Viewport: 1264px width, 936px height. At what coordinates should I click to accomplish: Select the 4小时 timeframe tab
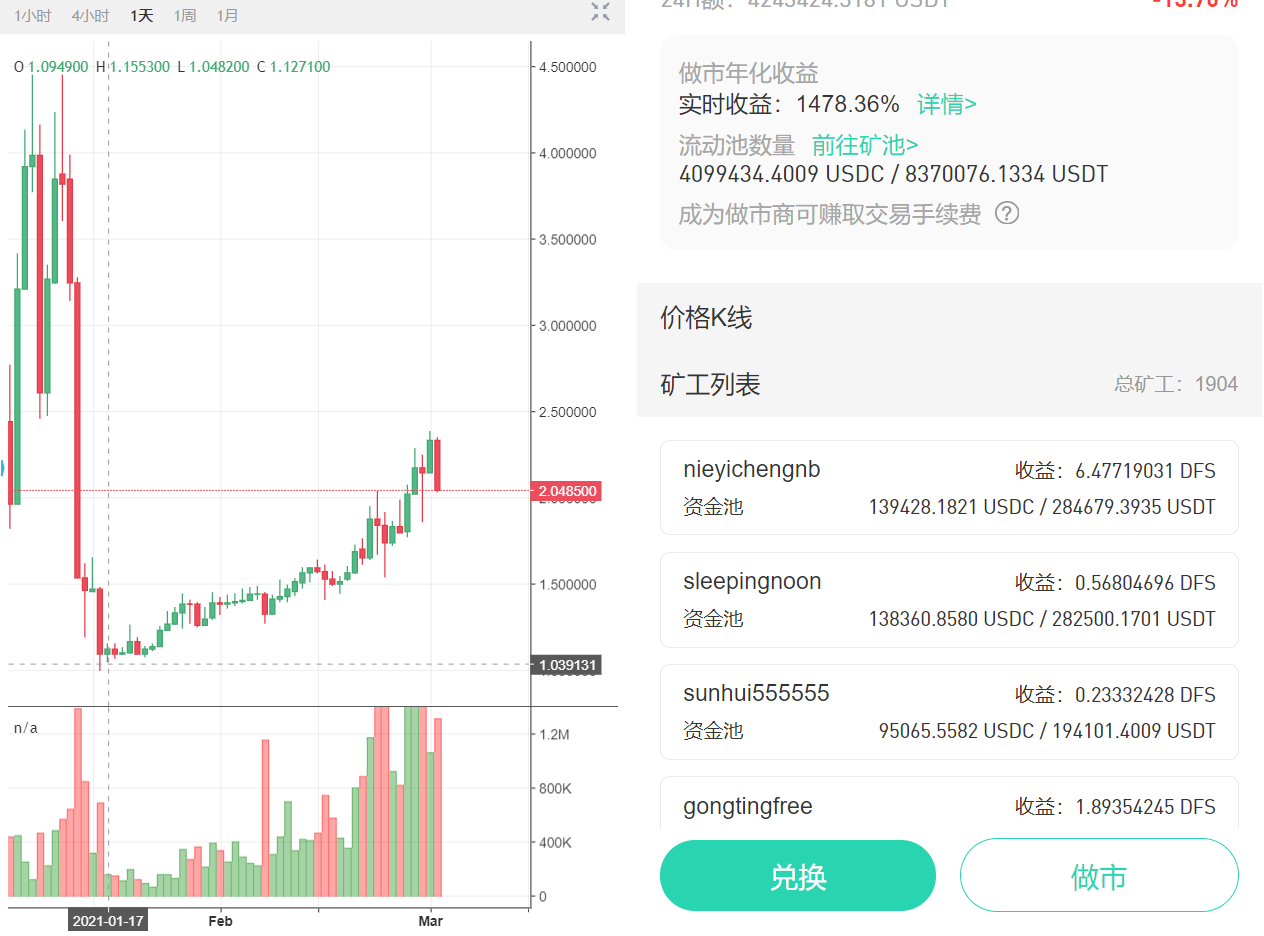(x=89, y=15)
